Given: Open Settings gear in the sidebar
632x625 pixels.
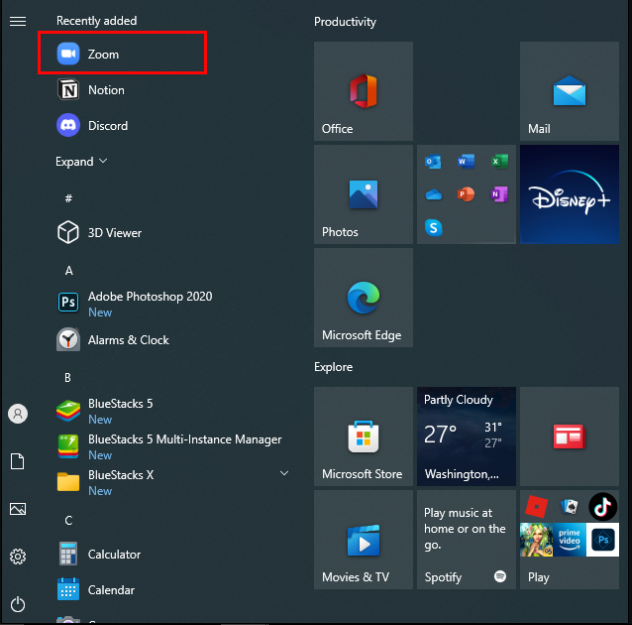Looking at the screenshot, I should [x=18, y=556].
